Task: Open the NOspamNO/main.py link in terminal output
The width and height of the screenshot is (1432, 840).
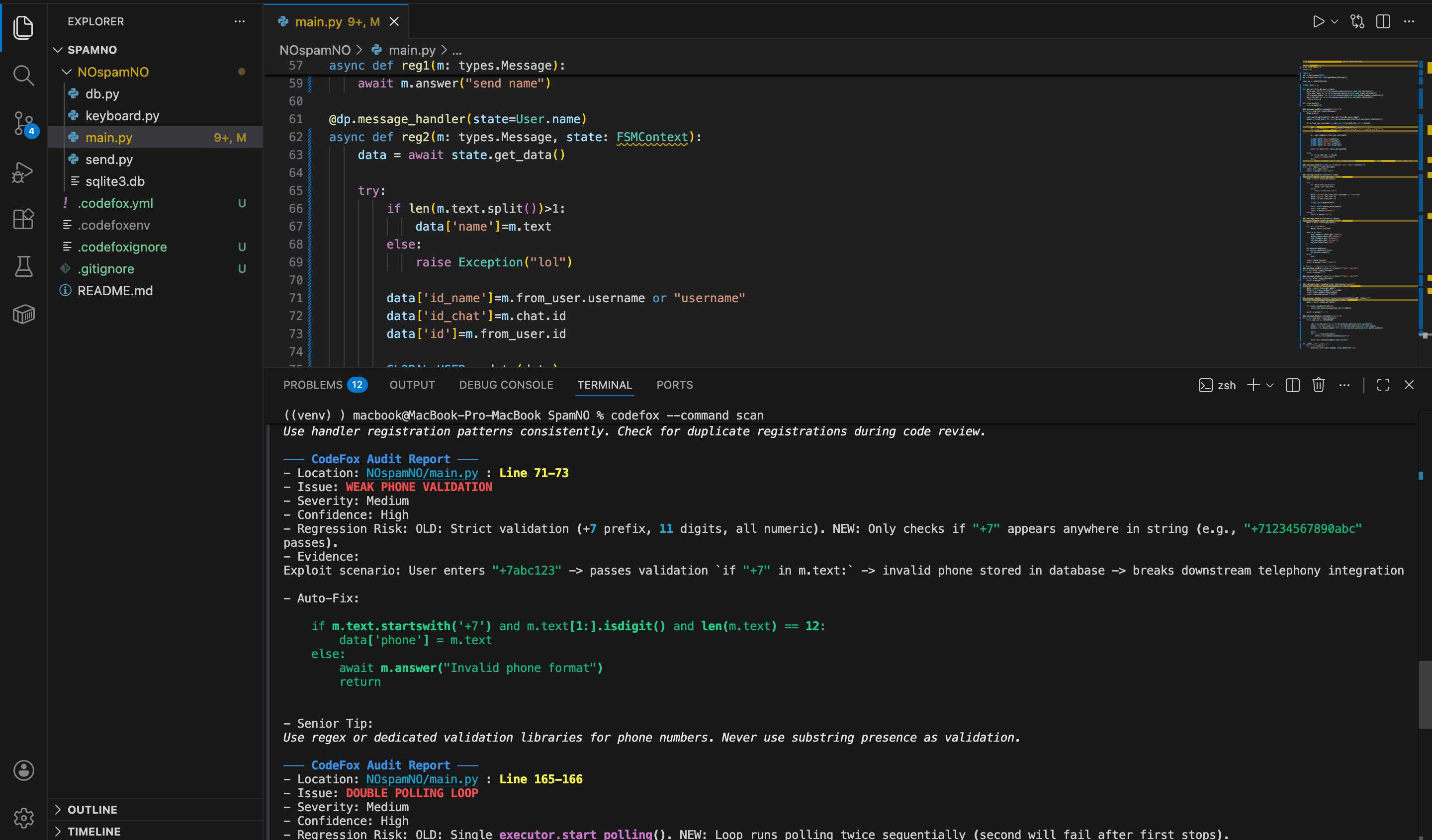Action: [x=422, y=473]
